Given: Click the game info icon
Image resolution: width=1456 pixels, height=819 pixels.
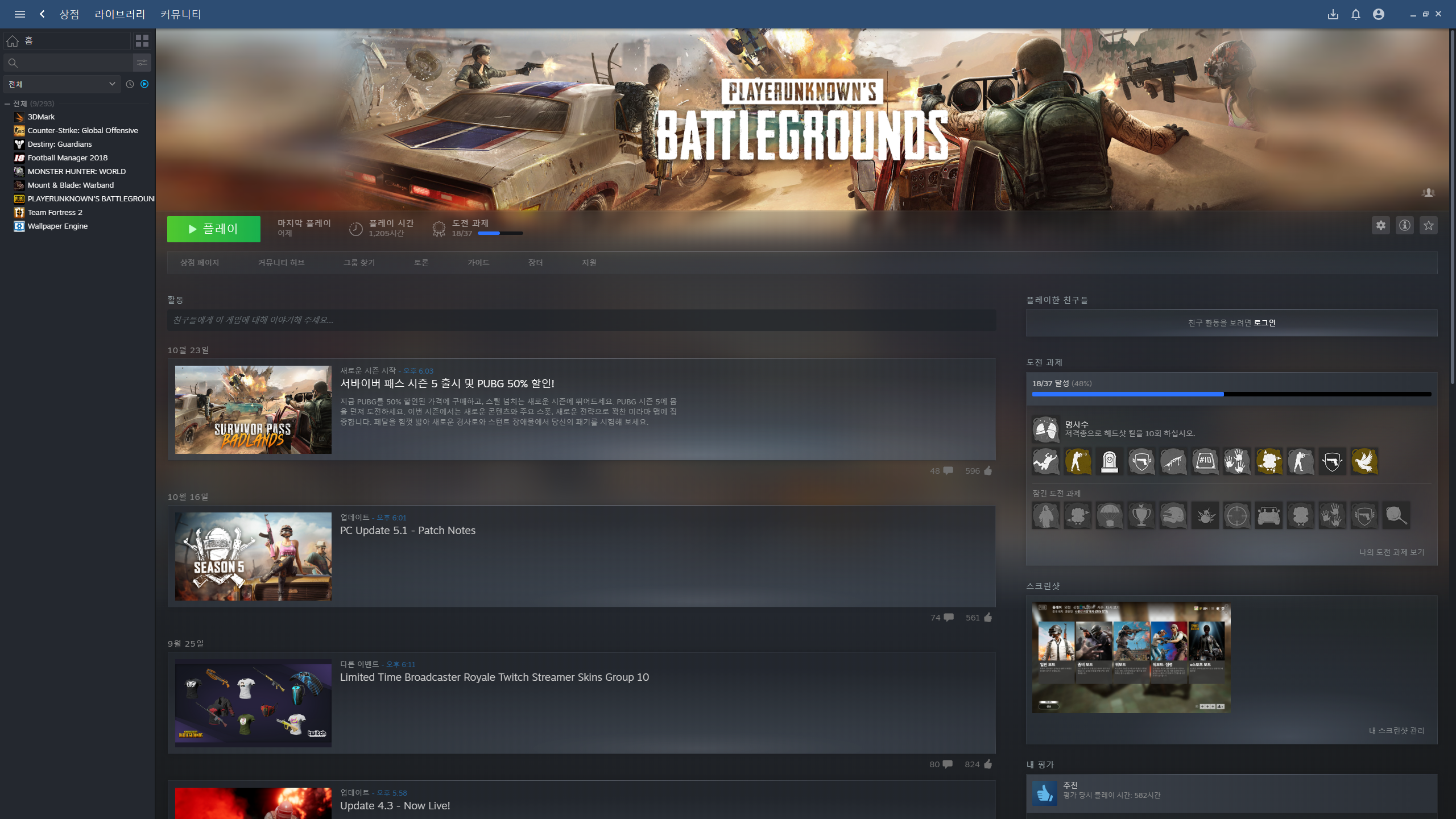Looking at the screenshot, I should click(1404, 225).
